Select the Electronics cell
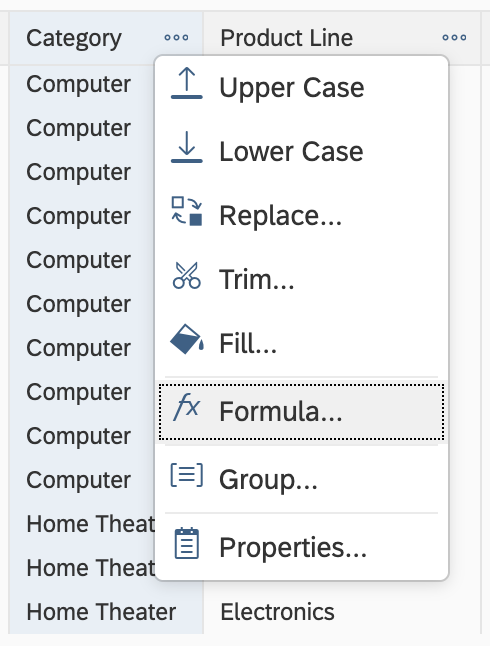This screenshot has width=490, height=646. point(277,612)
